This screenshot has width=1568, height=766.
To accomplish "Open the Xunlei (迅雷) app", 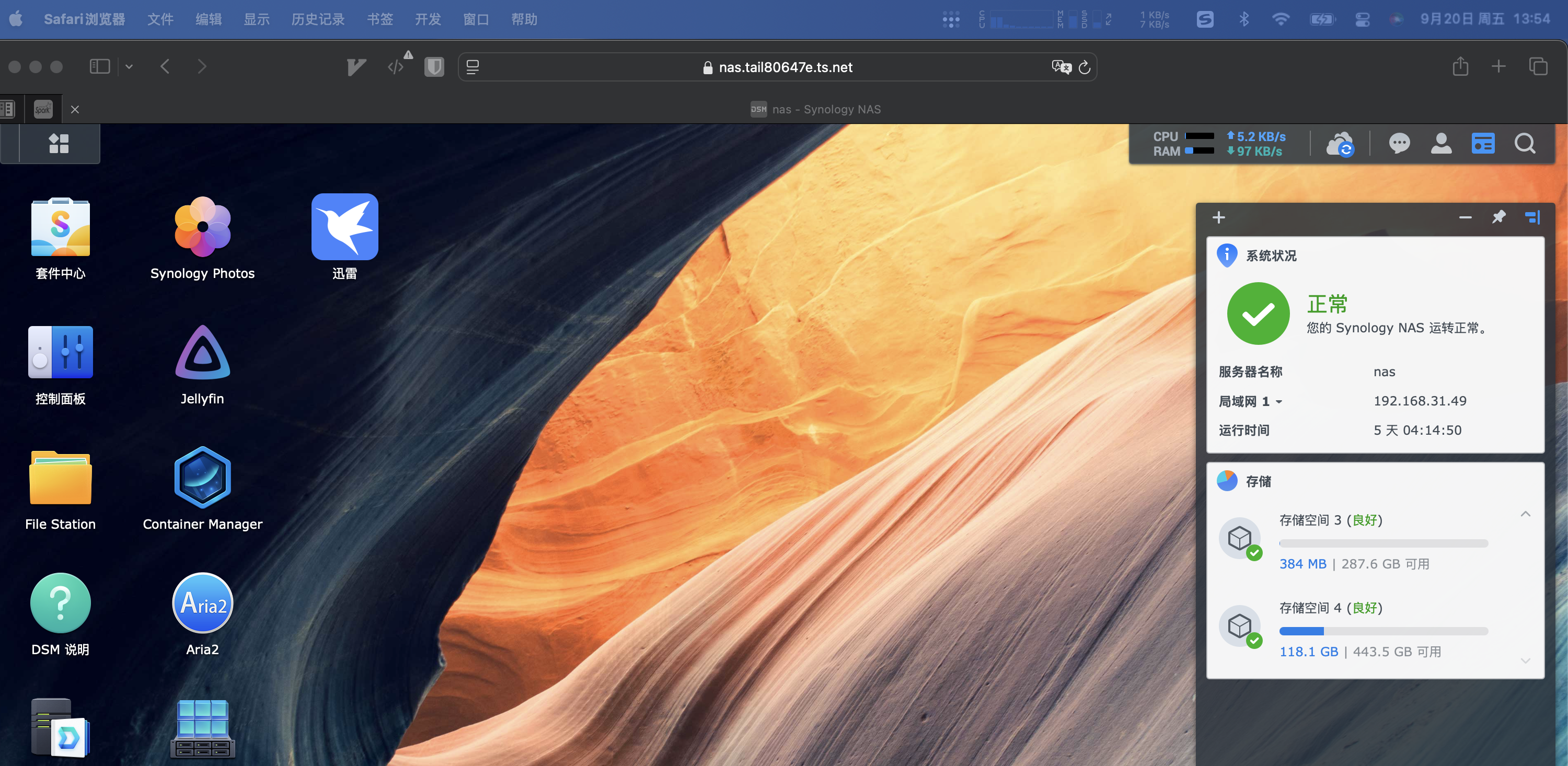I will point(344,228).
